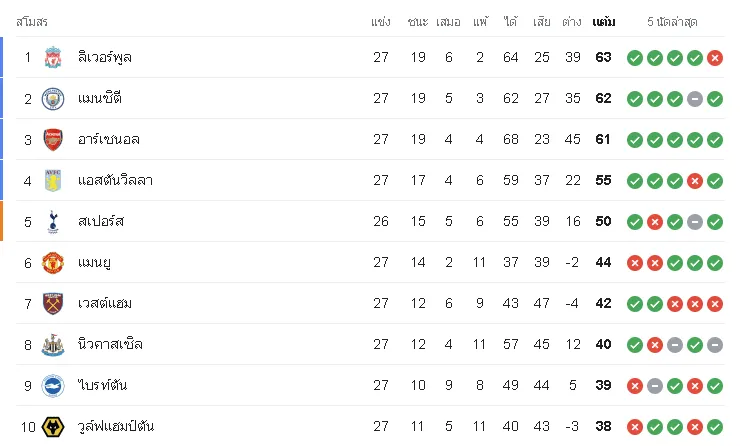Click Liverpool's red loss icon in recent form

(715, 58)
